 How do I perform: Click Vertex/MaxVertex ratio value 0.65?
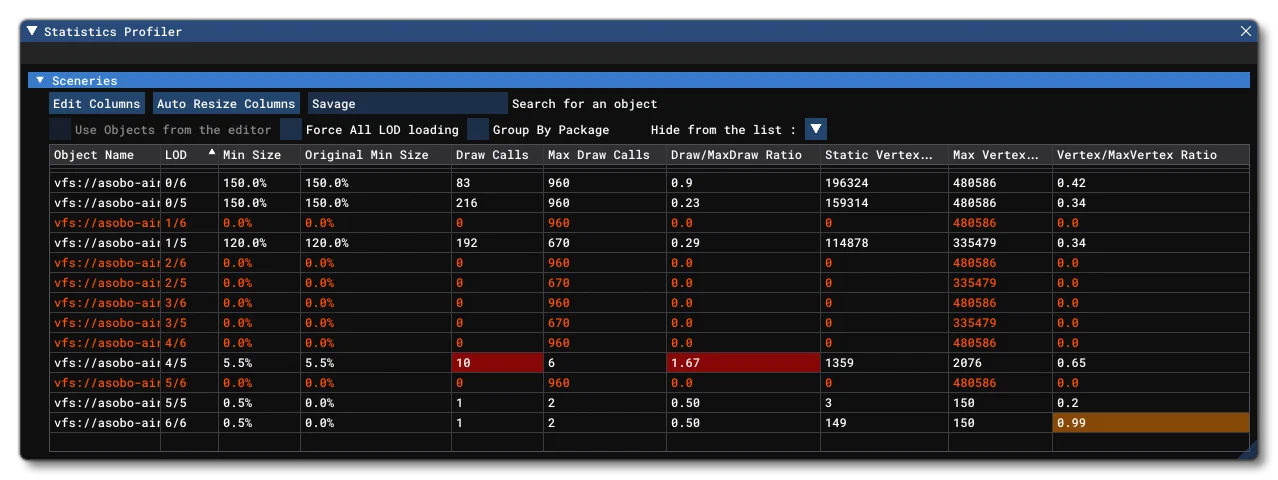tap(1071, 363)
